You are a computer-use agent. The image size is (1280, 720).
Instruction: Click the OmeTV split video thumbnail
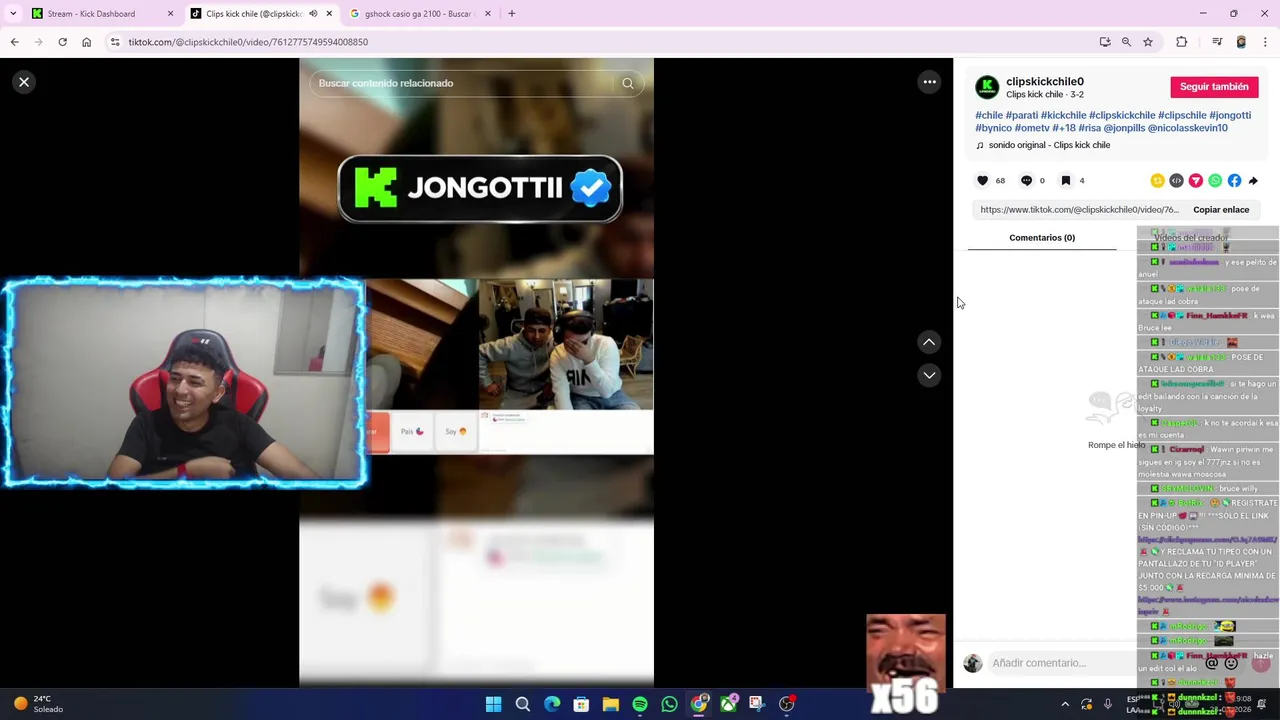(509, 367)
